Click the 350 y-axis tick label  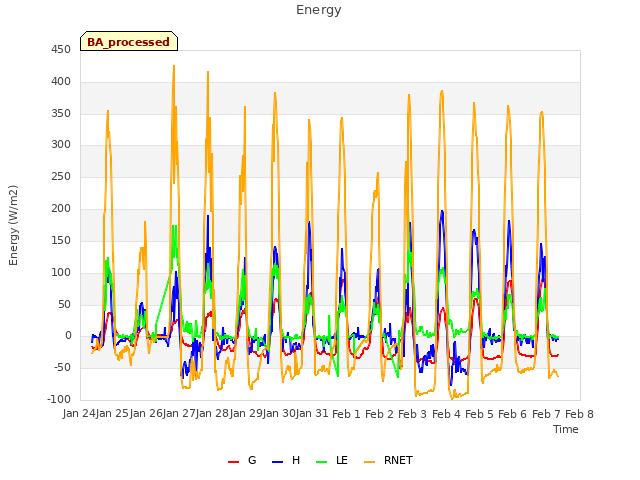(x=61, y=113)
